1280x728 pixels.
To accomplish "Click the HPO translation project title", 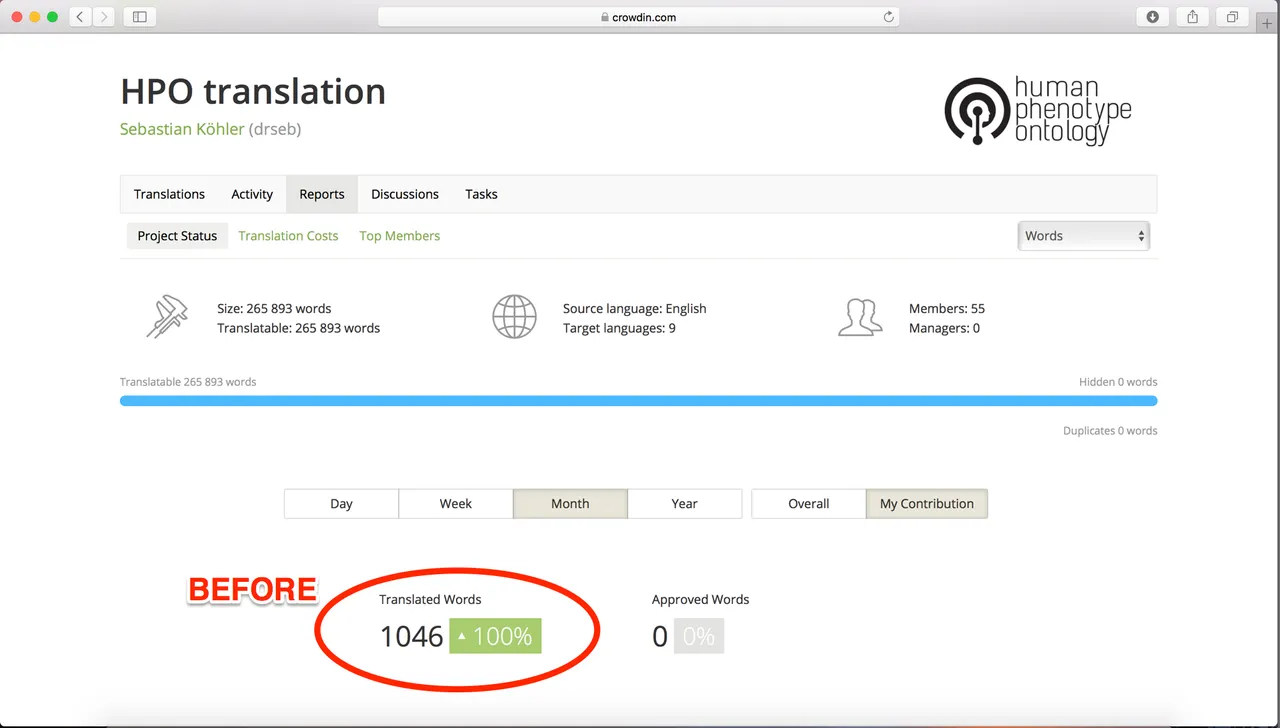I will [x=253, y=91].
